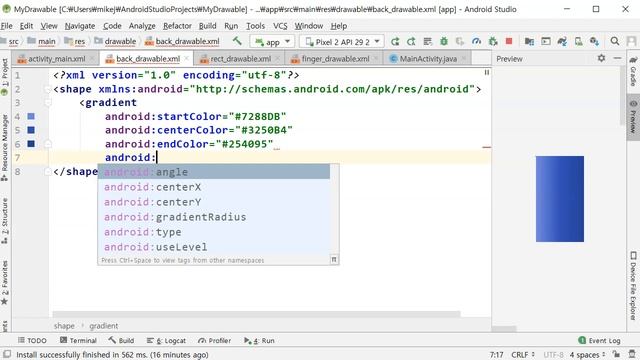Click the horizontal scrollbar of the editor
The height and width of the screenshot is (360, 640).
tap(256, 314)
